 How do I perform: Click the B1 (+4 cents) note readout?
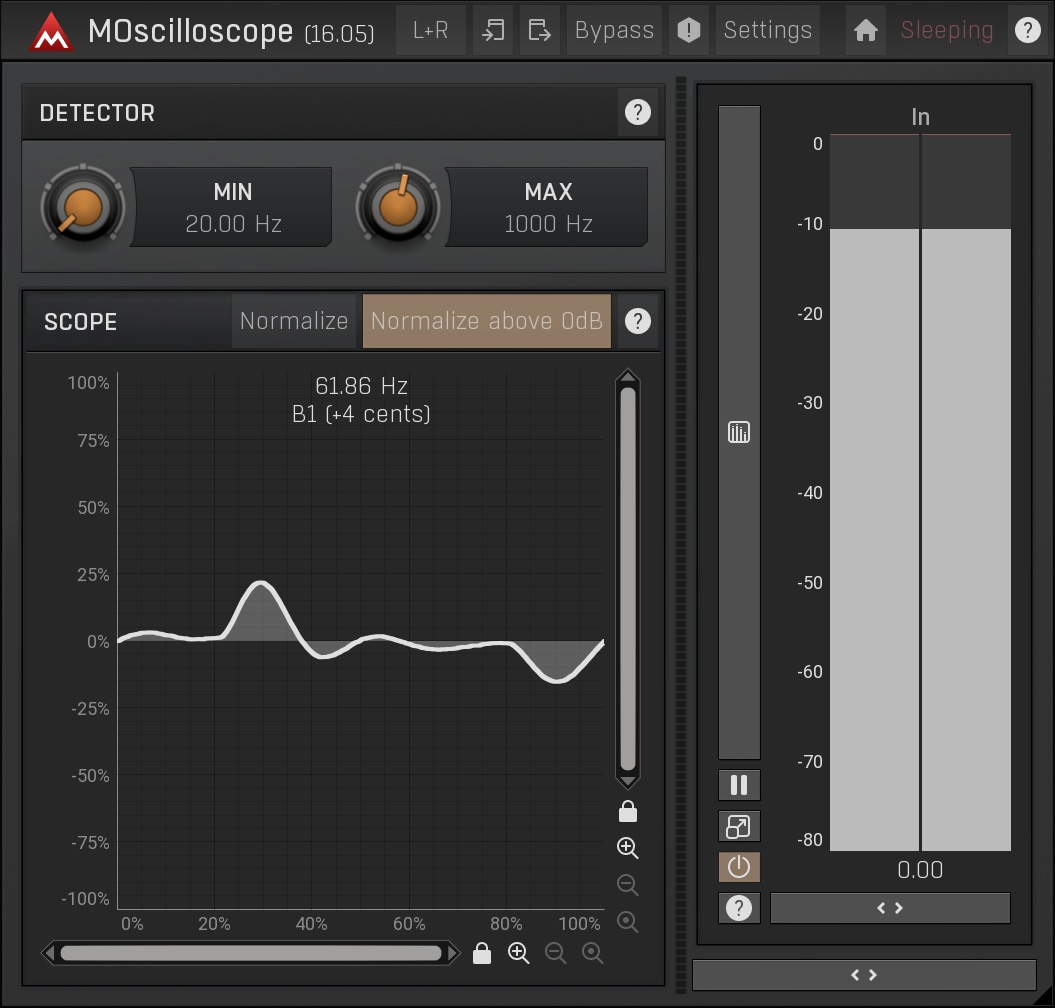point(361,414)
